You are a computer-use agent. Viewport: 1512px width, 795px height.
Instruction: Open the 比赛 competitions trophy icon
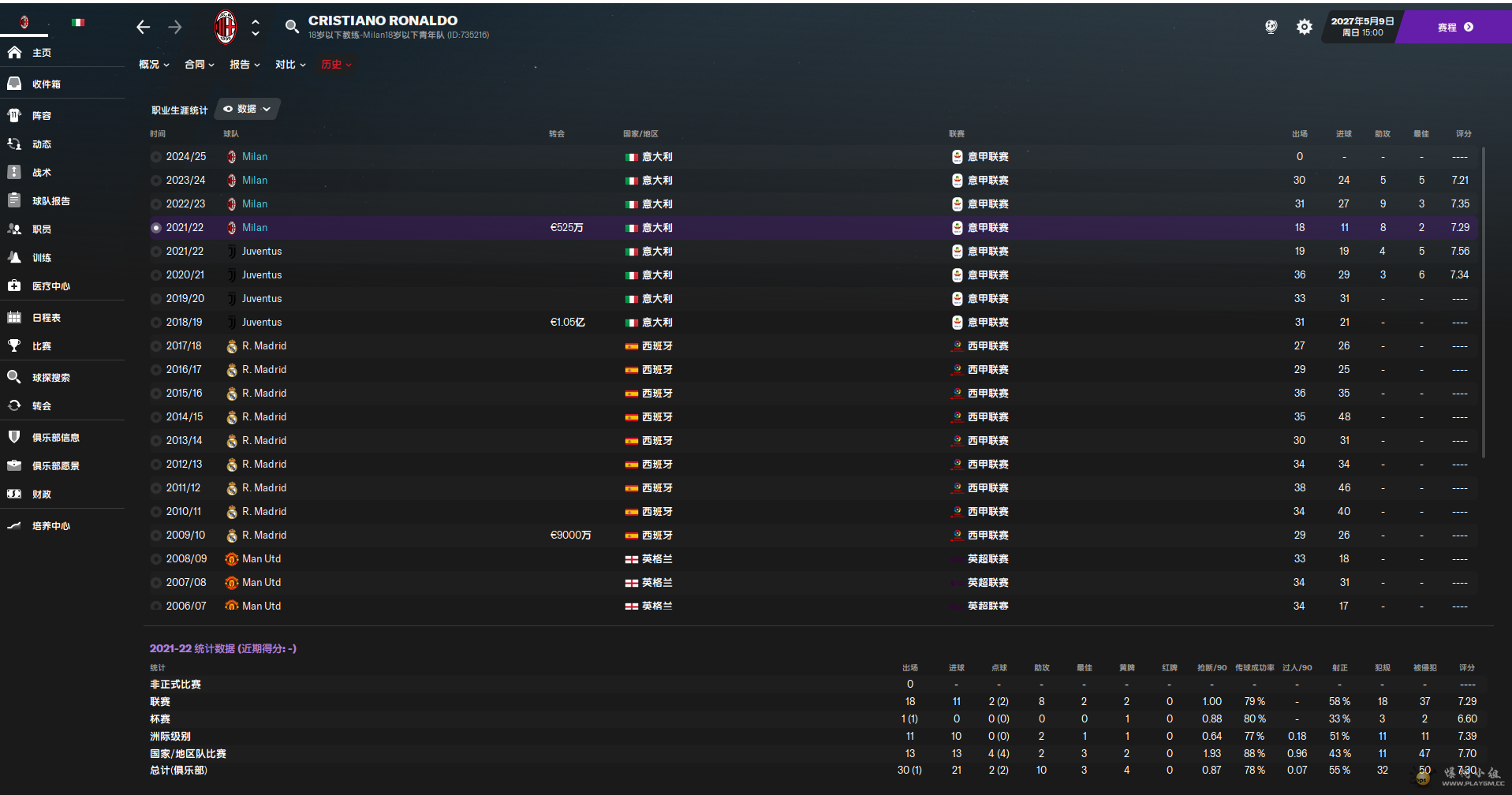pyautogui.click(x=14, y=345)
